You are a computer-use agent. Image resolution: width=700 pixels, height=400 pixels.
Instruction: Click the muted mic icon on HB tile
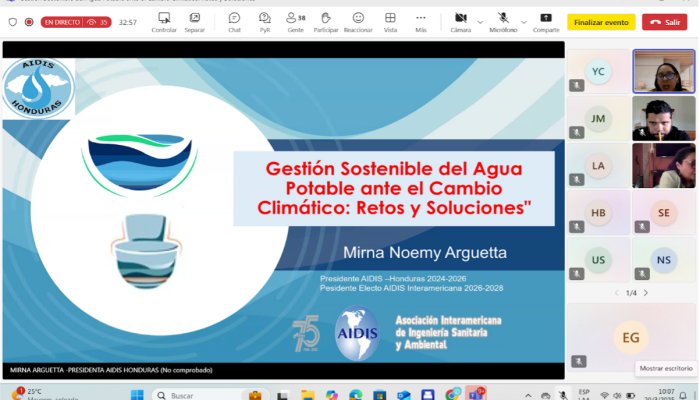[576, 226]
